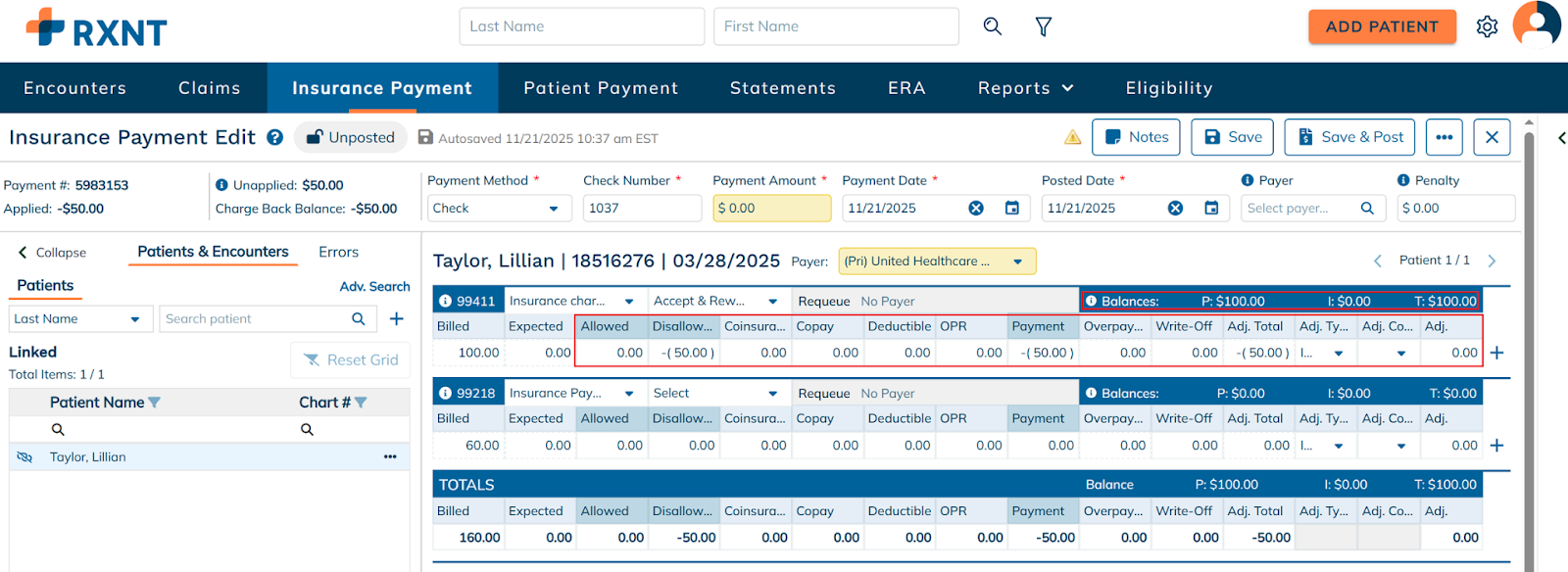Open the patient filter funnel icon
Viewport: 1568px width, 572px height.
coord(1044,26)
